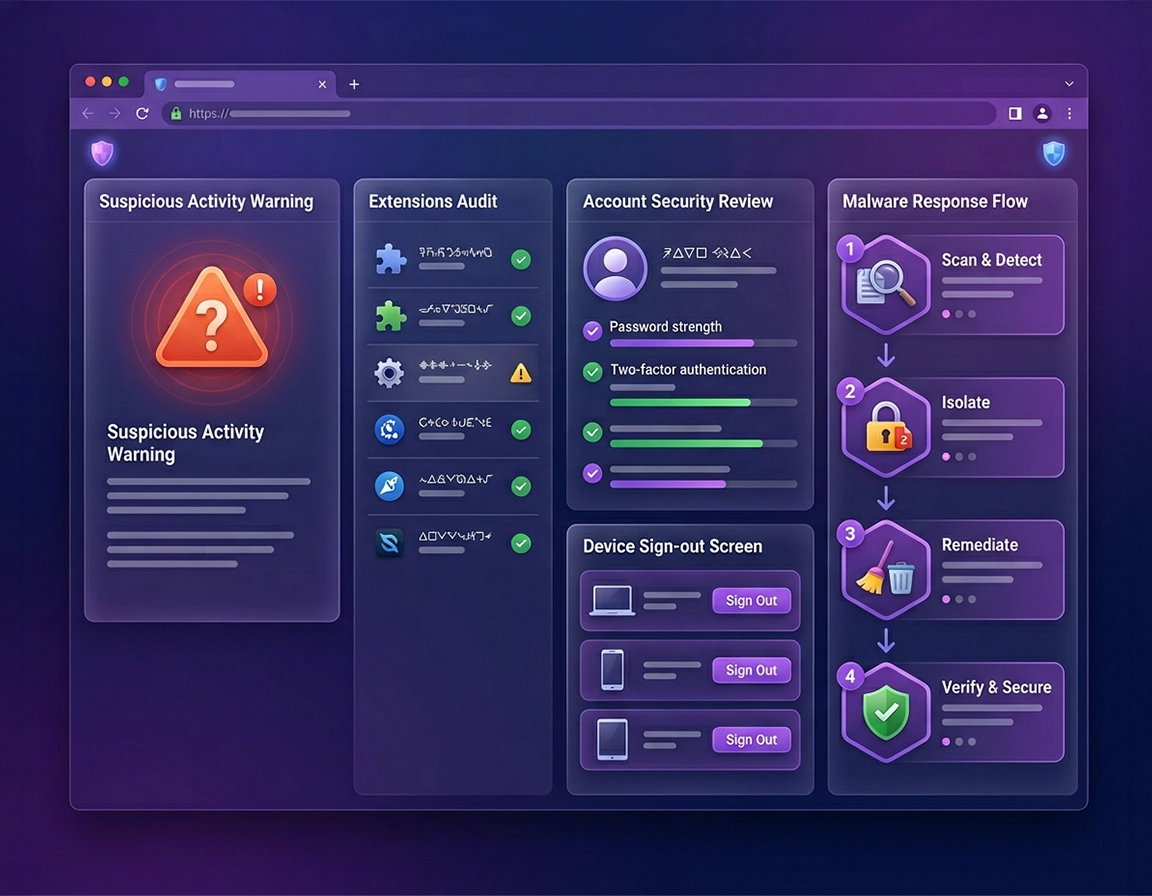Select the dark S-shaped extension icon
This screenshot has height=896, width=1152.
(x=389, y=543)
